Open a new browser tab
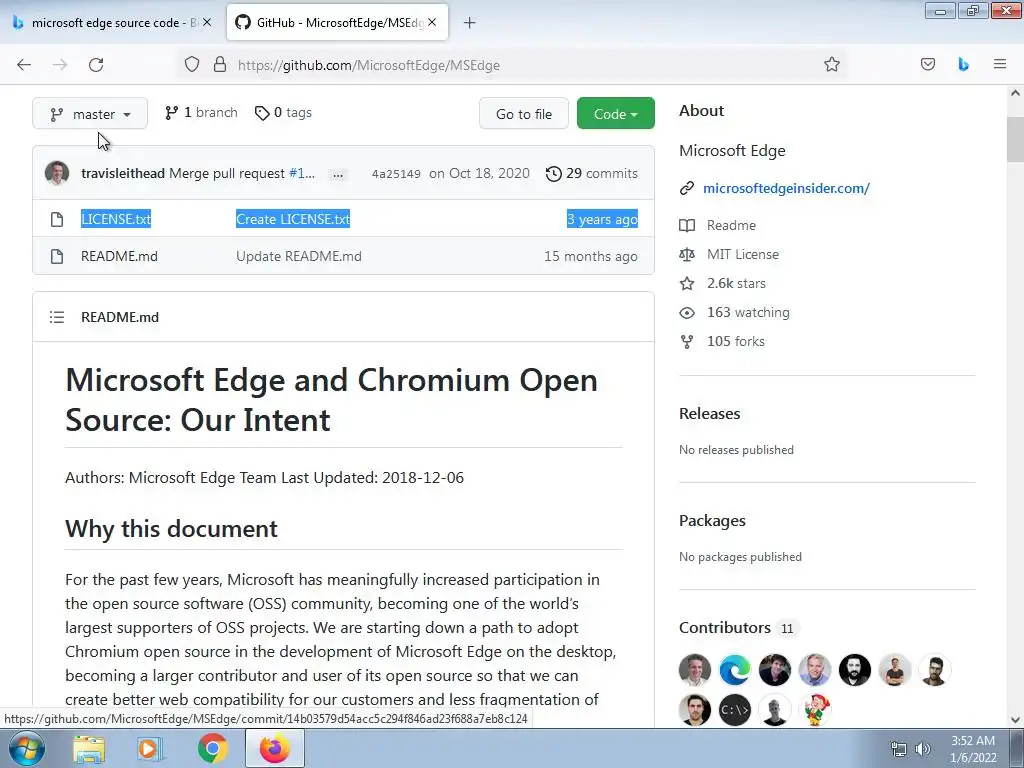 [470, 23]
